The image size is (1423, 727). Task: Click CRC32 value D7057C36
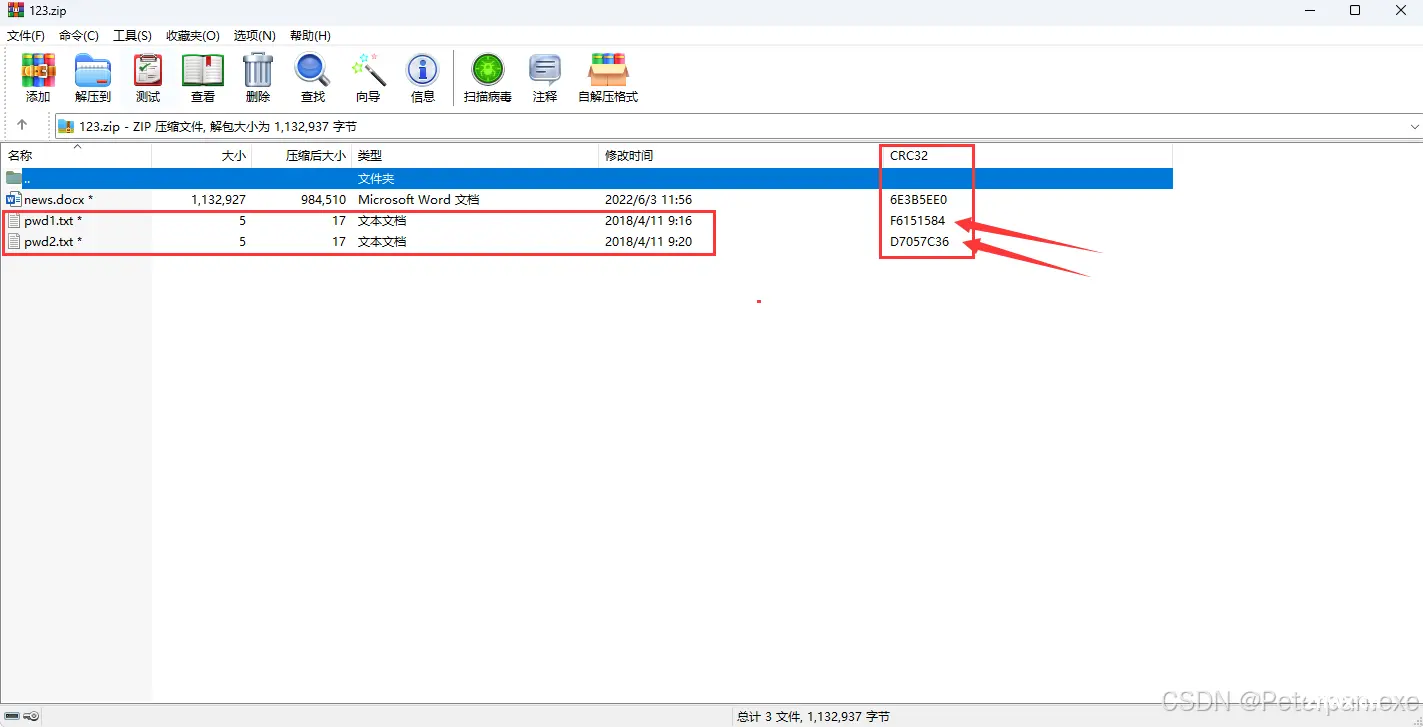(x=919, y=241)
